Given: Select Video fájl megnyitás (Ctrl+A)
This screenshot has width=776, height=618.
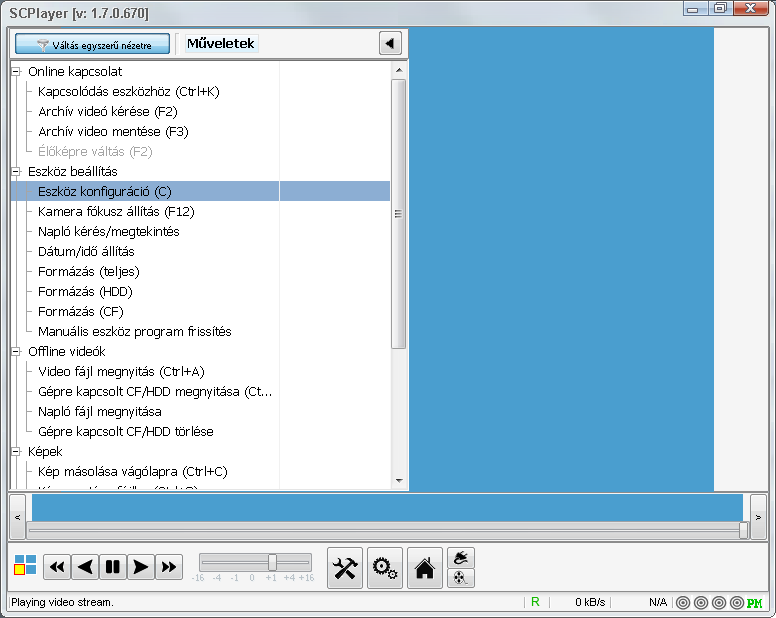Looking at the screenshot, I should 121,372.
